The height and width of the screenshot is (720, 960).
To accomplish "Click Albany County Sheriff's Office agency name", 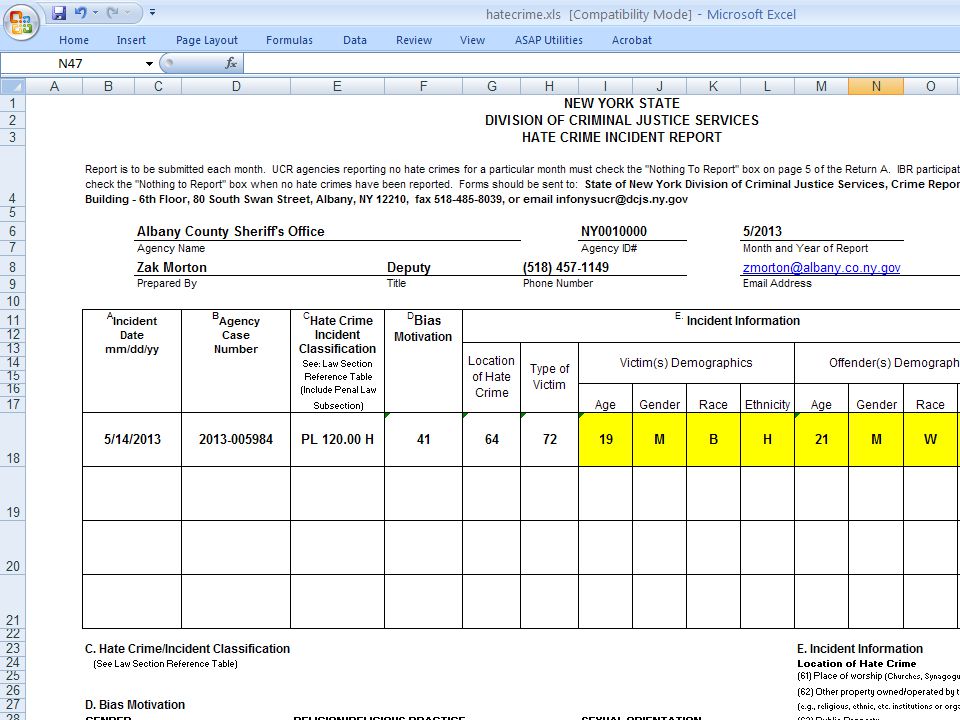I will click(230, 231).
